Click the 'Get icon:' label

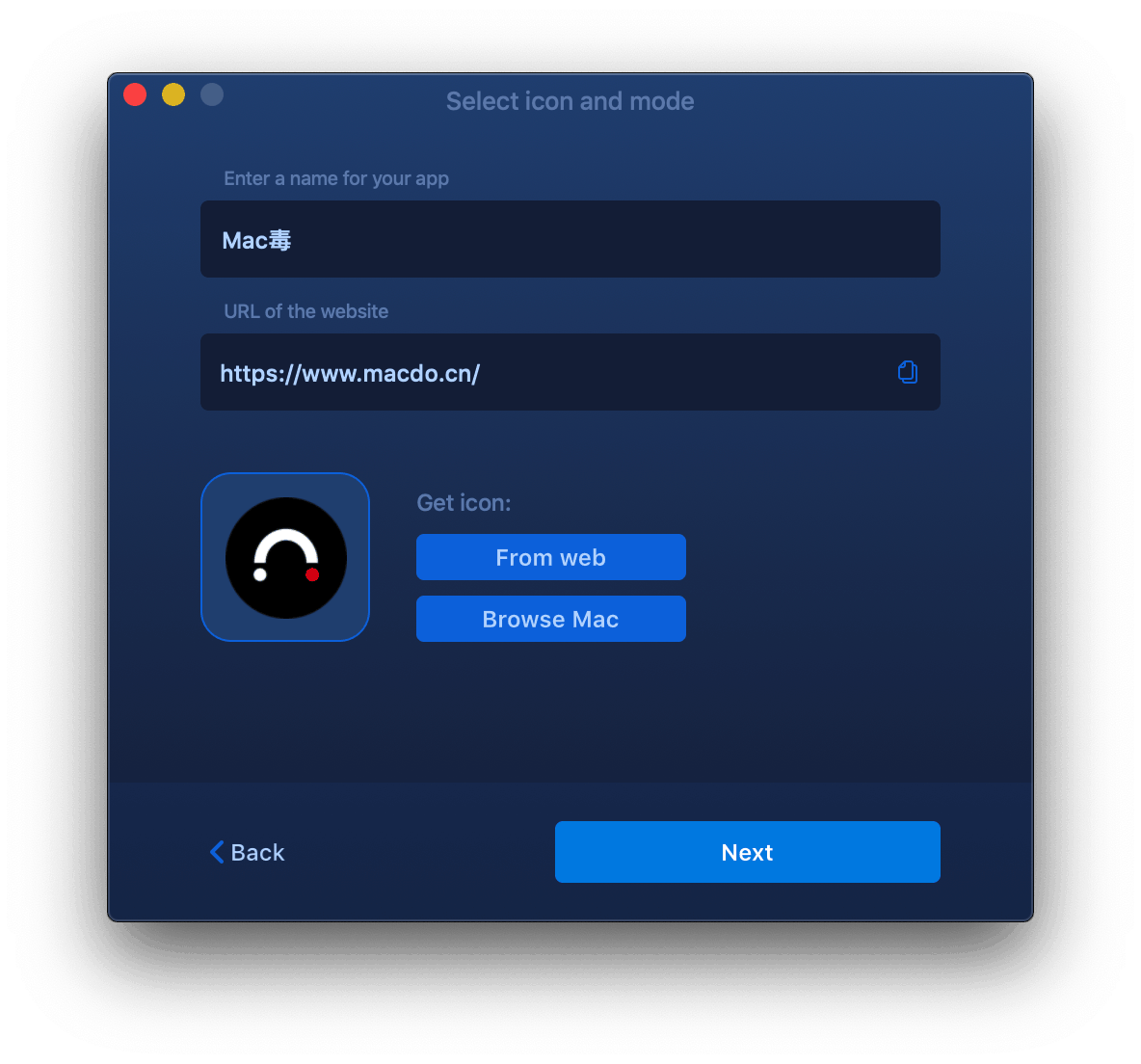point(464,503)
